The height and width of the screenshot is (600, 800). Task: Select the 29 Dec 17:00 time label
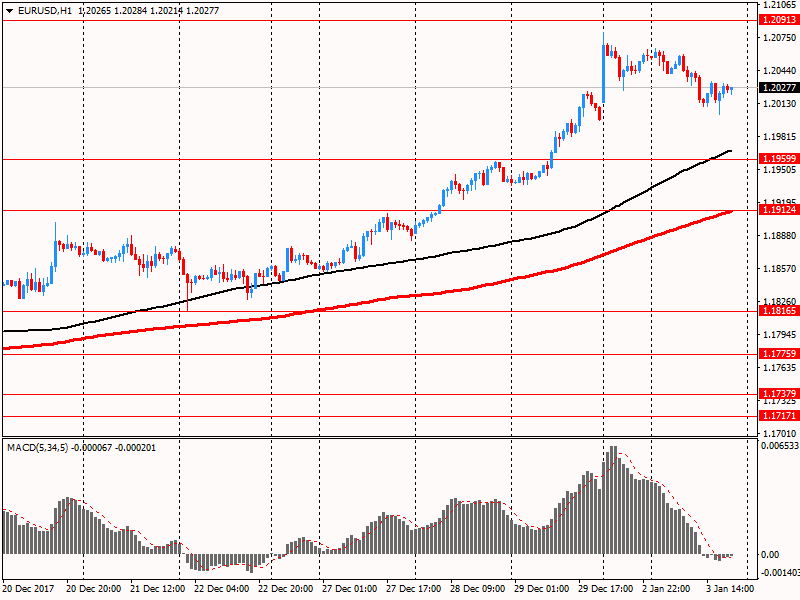coord(606,589)
